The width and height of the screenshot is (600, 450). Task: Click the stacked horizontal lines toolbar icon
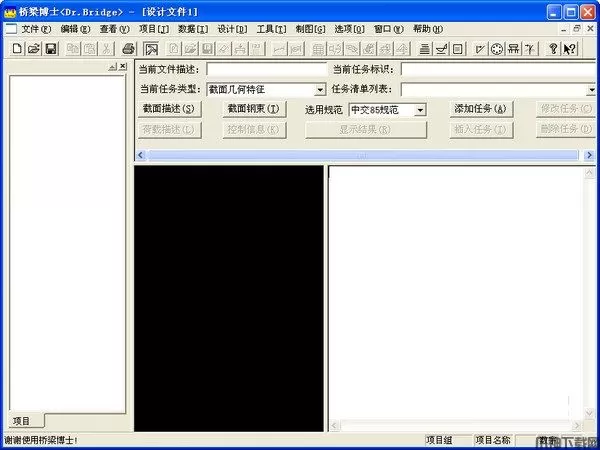pos(424,49)
